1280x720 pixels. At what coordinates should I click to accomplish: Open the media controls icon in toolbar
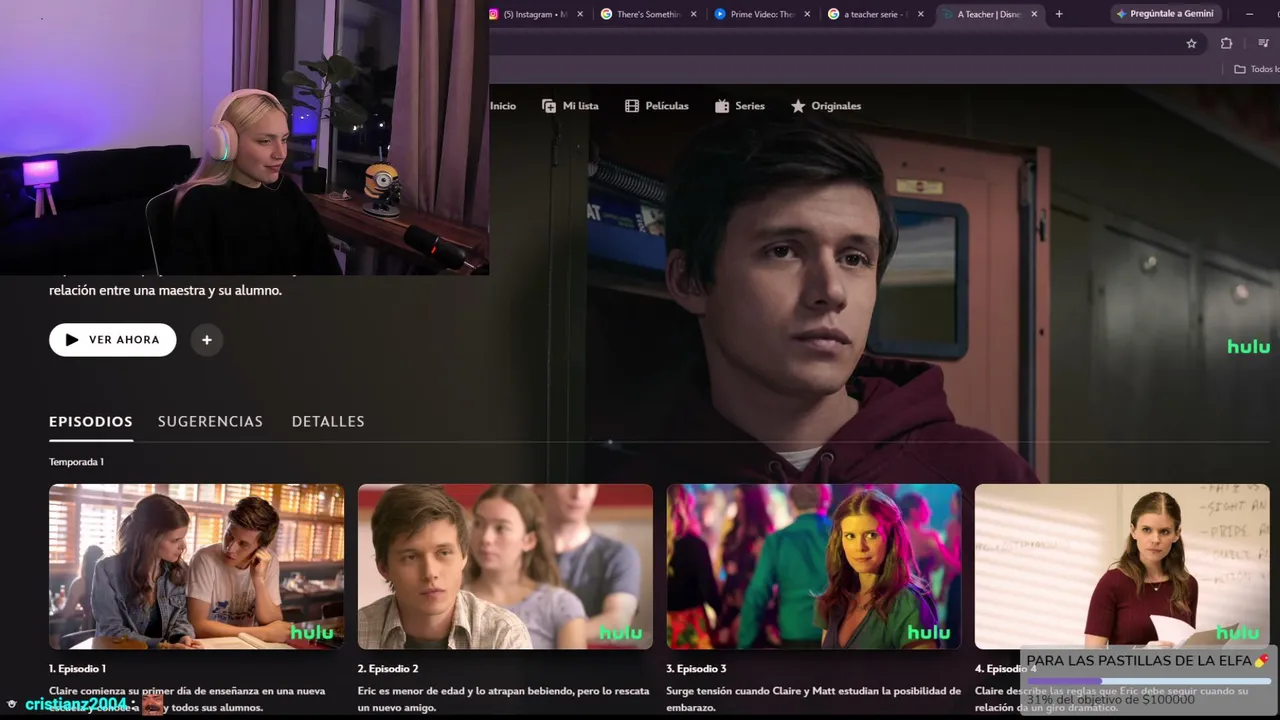[x=1264, y=43]
